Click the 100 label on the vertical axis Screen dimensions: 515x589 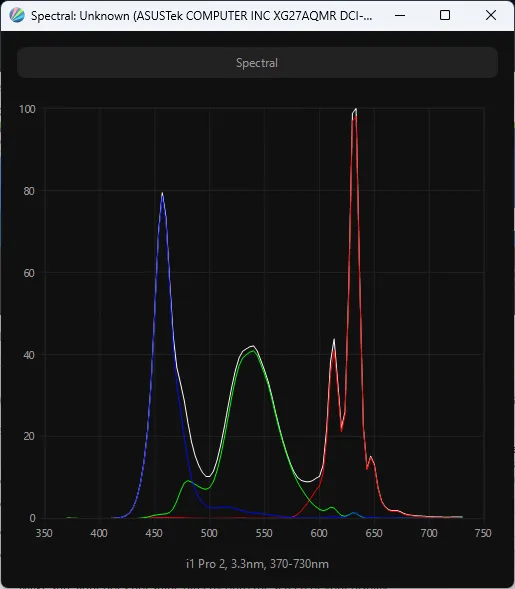(x=27, y=109)
